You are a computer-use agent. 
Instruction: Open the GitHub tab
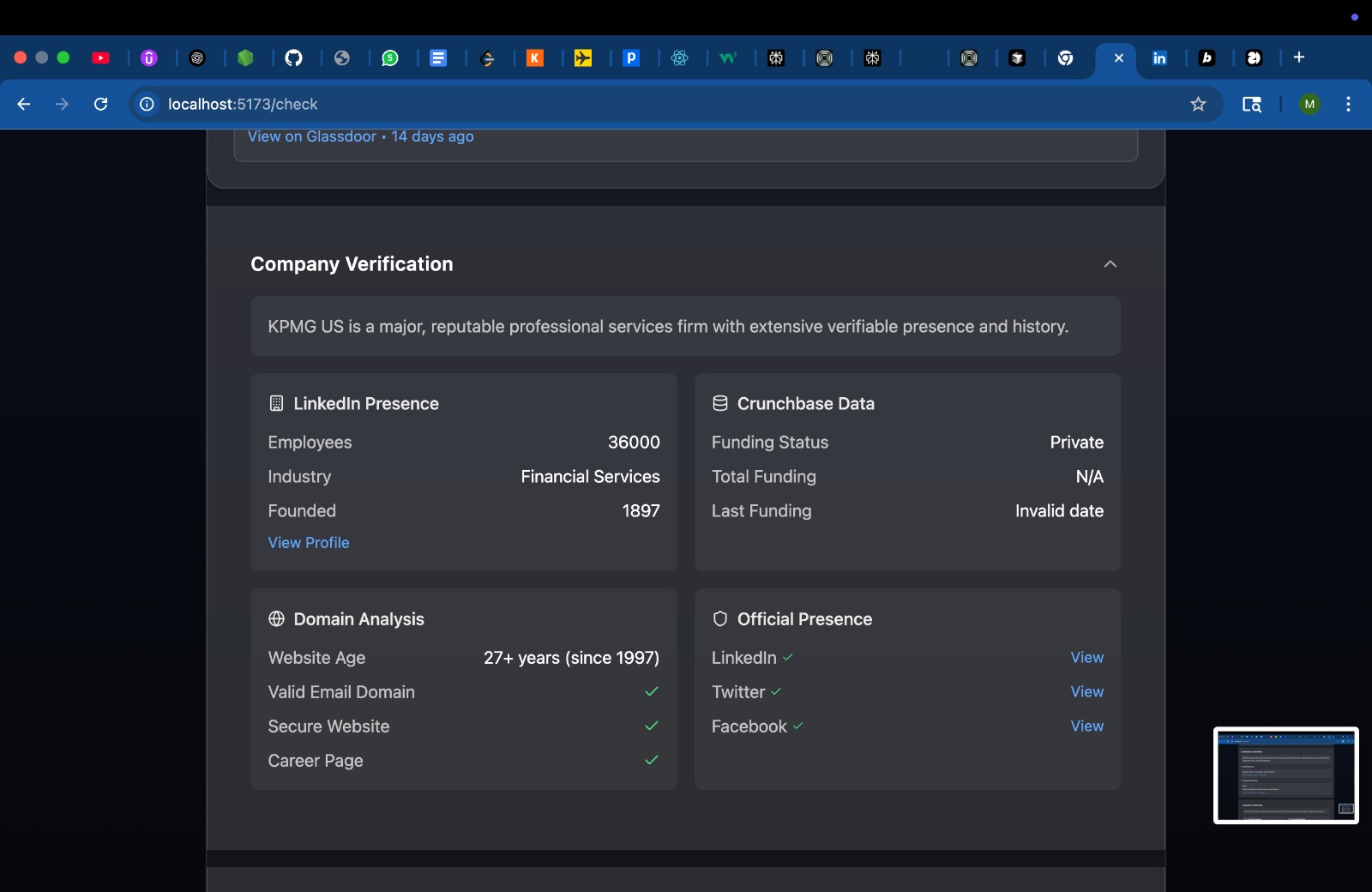pyautogui.click(x=293, y=58)
